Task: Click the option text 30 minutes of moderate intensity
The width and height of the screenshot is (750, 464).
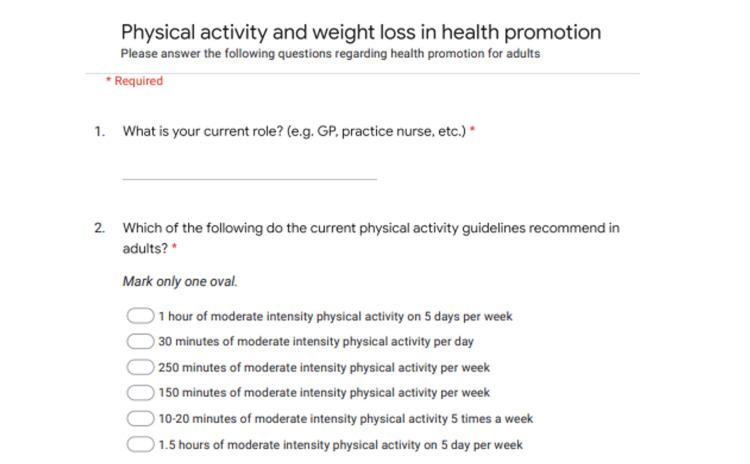Action: tap(316, 342)
